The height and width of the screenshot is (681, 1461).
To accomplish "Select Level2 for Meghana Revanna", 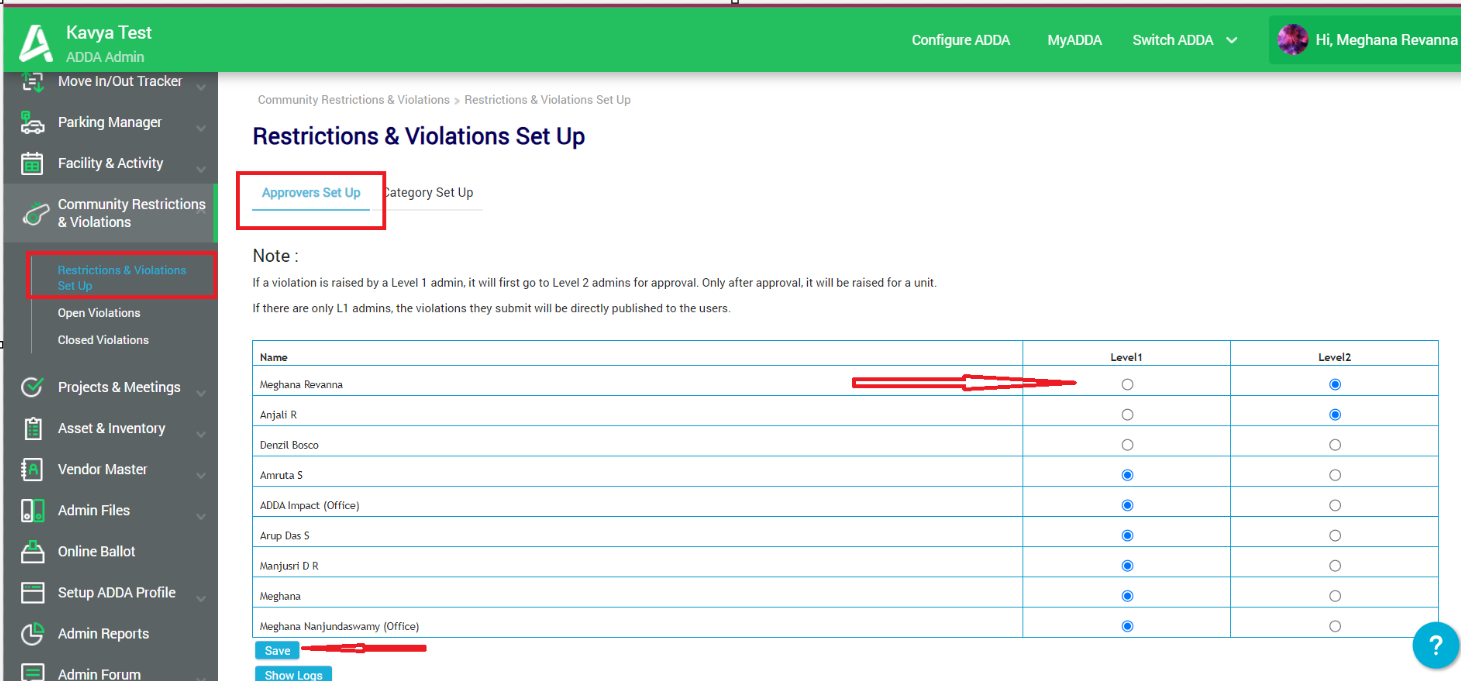I will (x=1335, y=384).
